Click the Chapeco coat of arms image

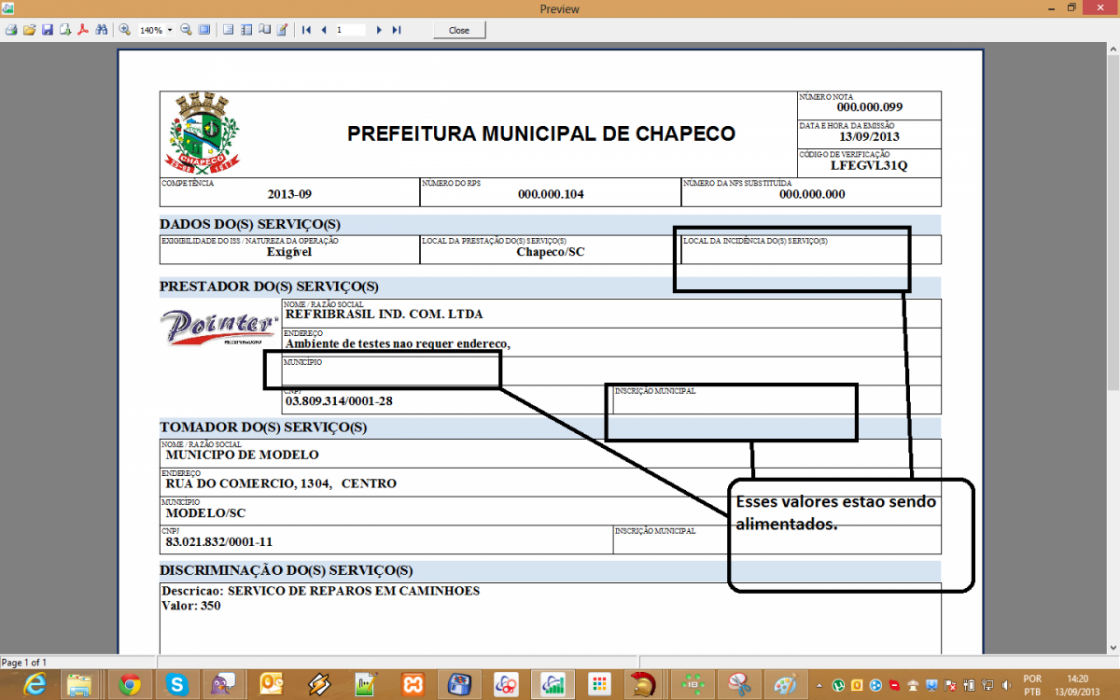203,134
